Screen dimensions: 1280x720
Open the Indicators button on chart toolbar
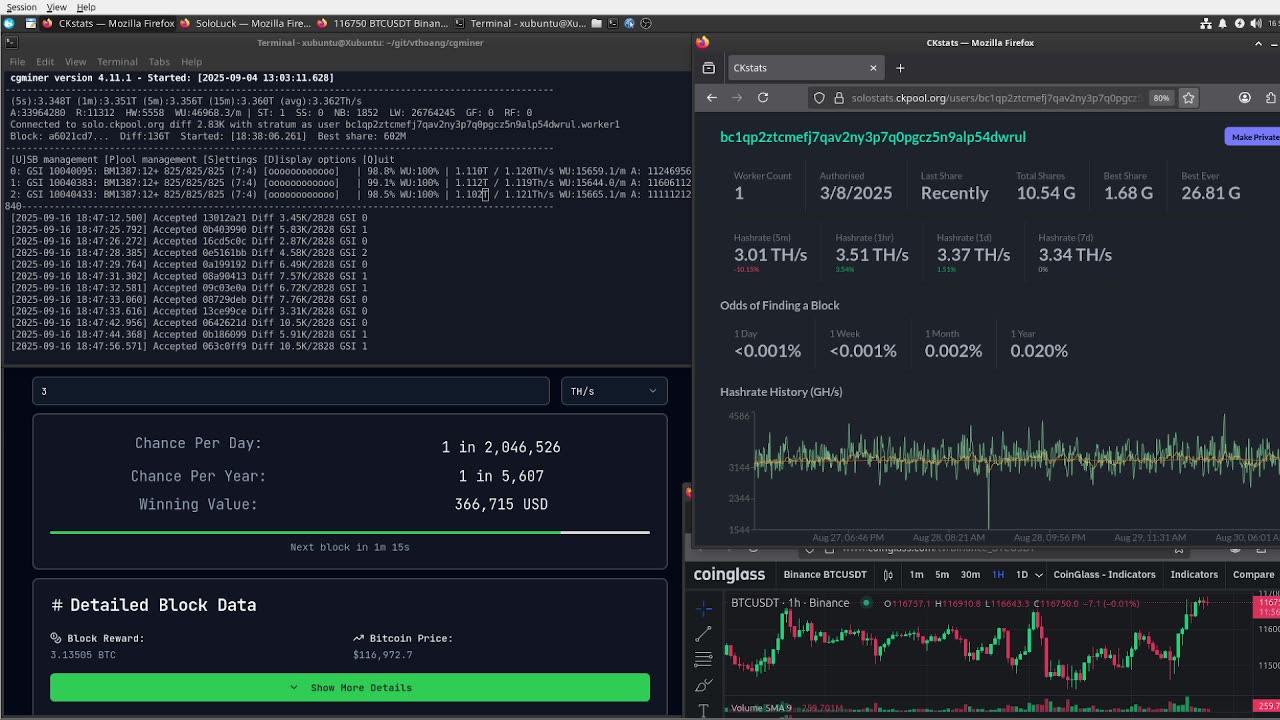click(1194, 575)
